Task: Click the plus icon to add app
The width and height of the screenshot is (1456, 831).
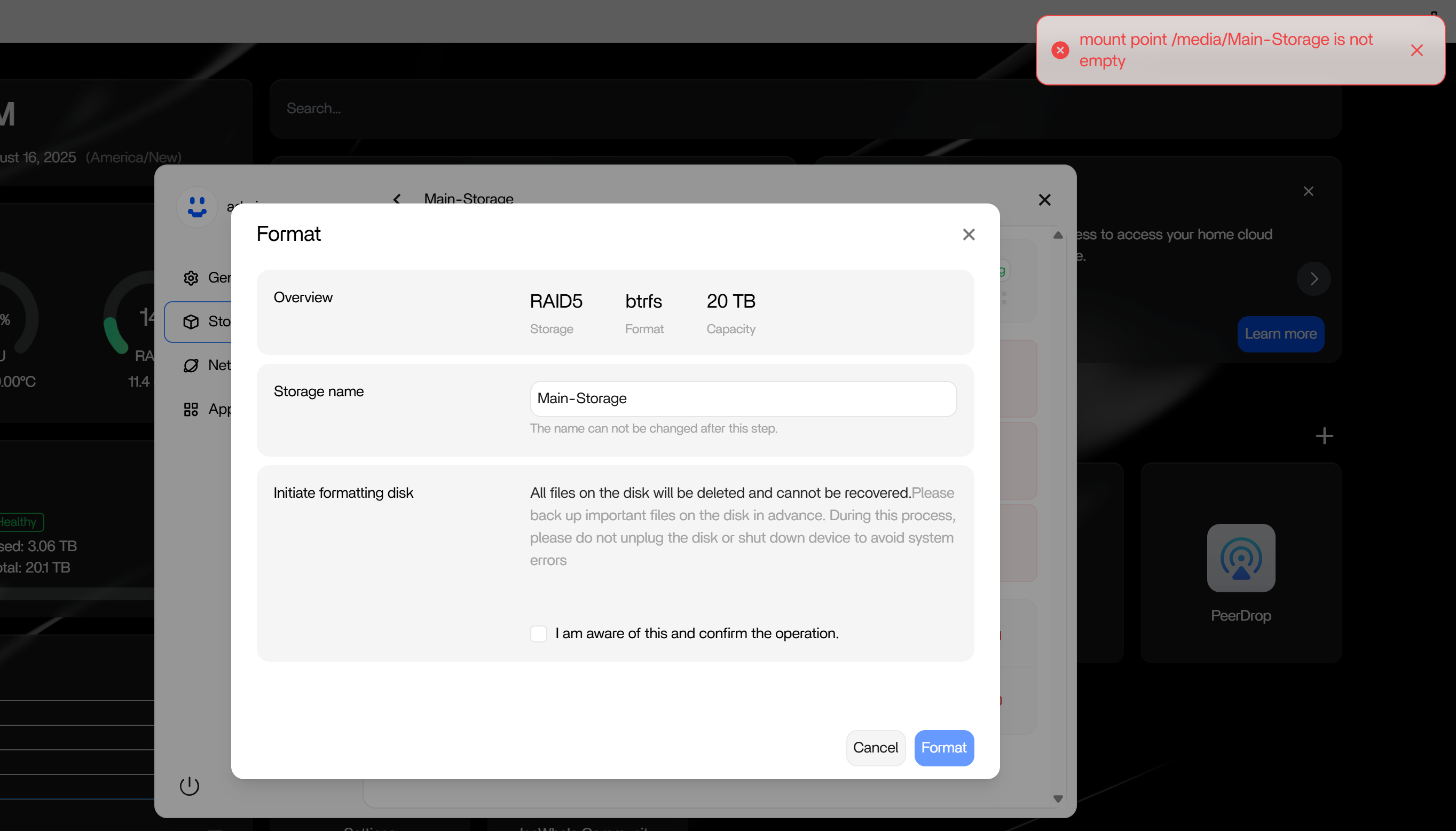Action: [x=1324, y=436]
